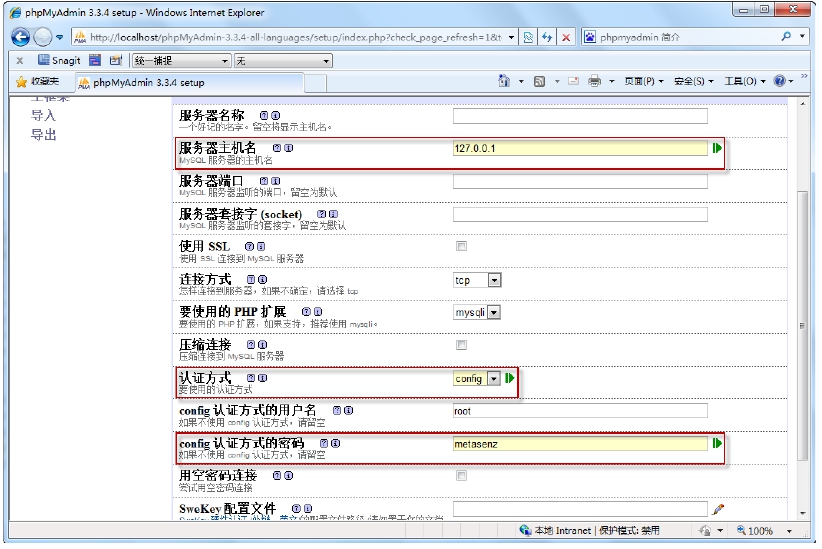
Task: Open the 连接方式 tcp dropdown
Action: tap(477, 280)
